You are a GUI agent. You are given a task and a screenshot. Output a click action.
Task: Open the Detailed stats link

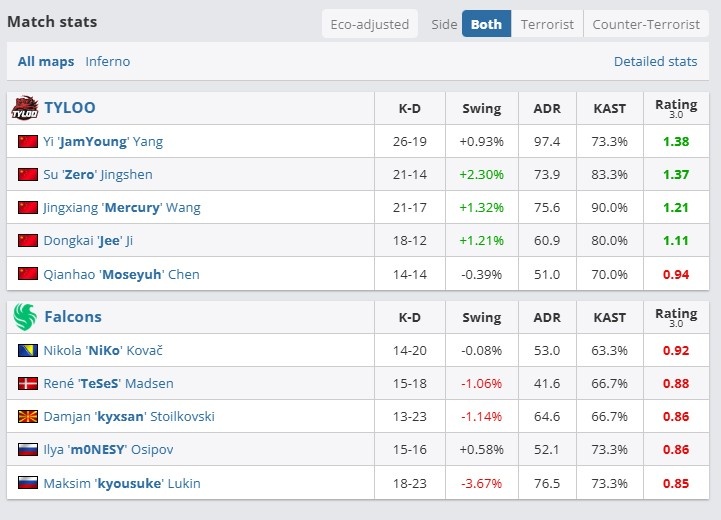655,62
